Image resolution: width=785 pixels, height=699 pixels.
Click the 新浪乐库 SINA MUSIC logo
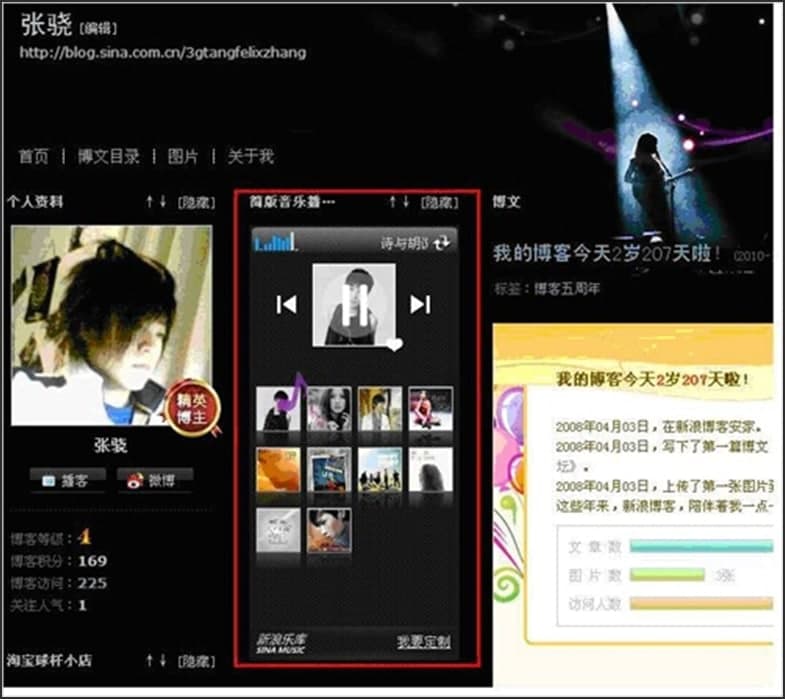point(281,643)
